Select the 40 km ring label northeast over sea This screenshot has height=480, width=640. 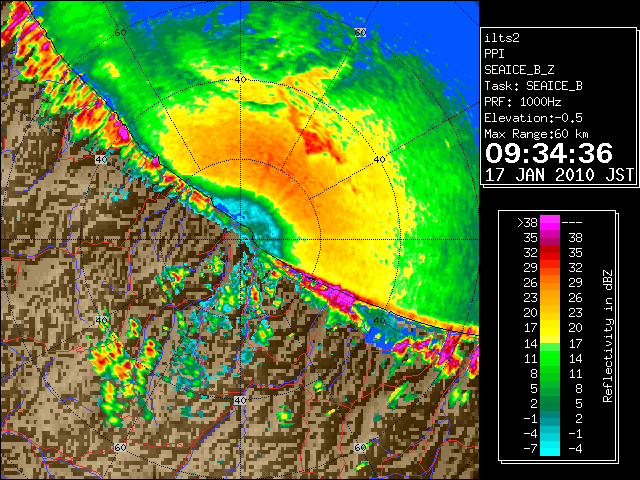tap(379, 160)
